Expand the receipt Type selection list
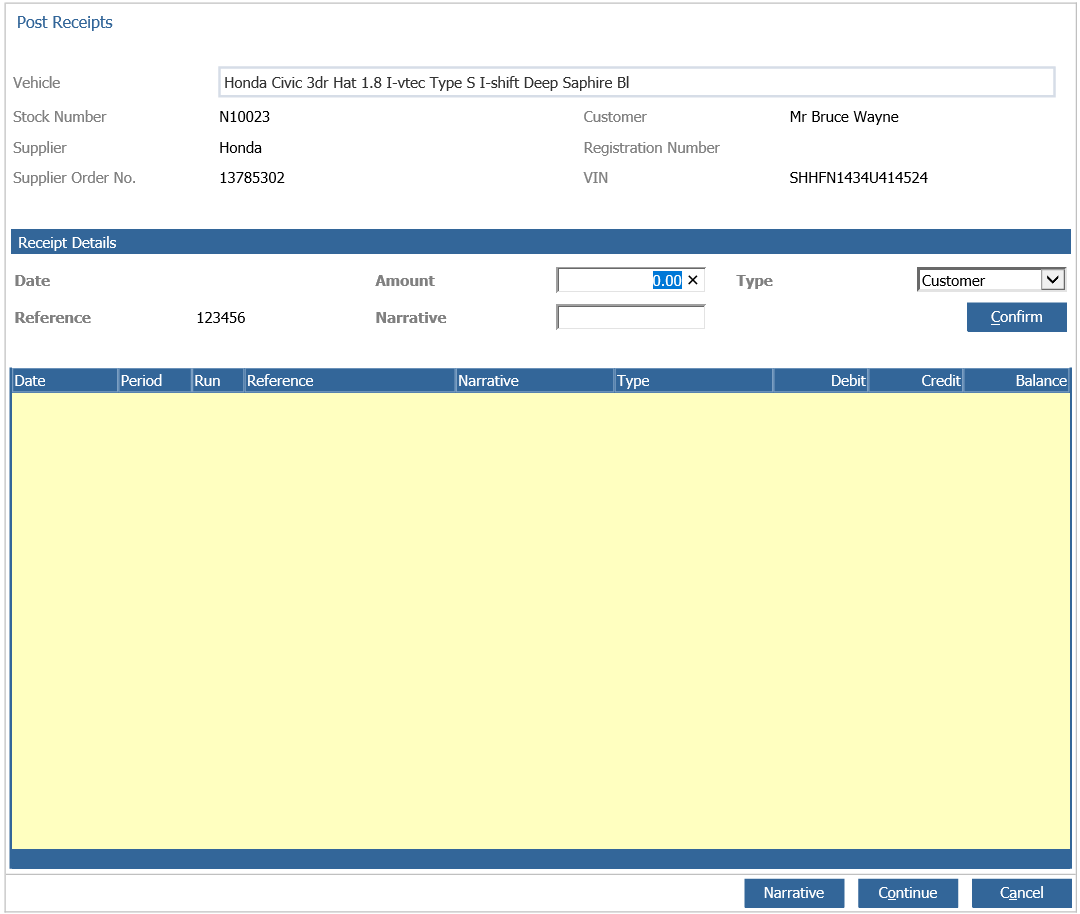The width and height of the screenshot is (1080, 914). point(1055,279)
